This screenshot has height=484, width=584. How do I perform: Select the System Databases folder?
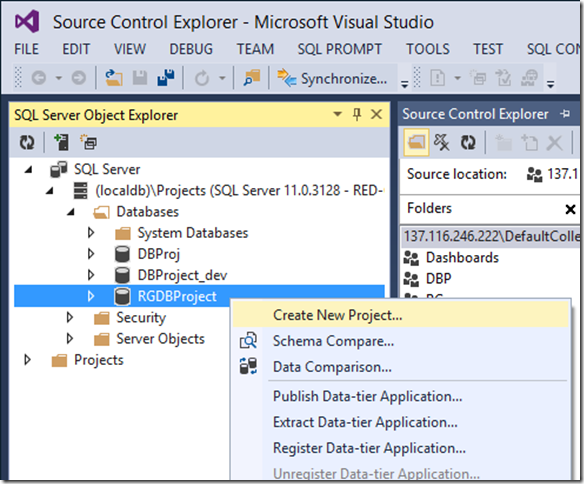[x=193, y=233]
